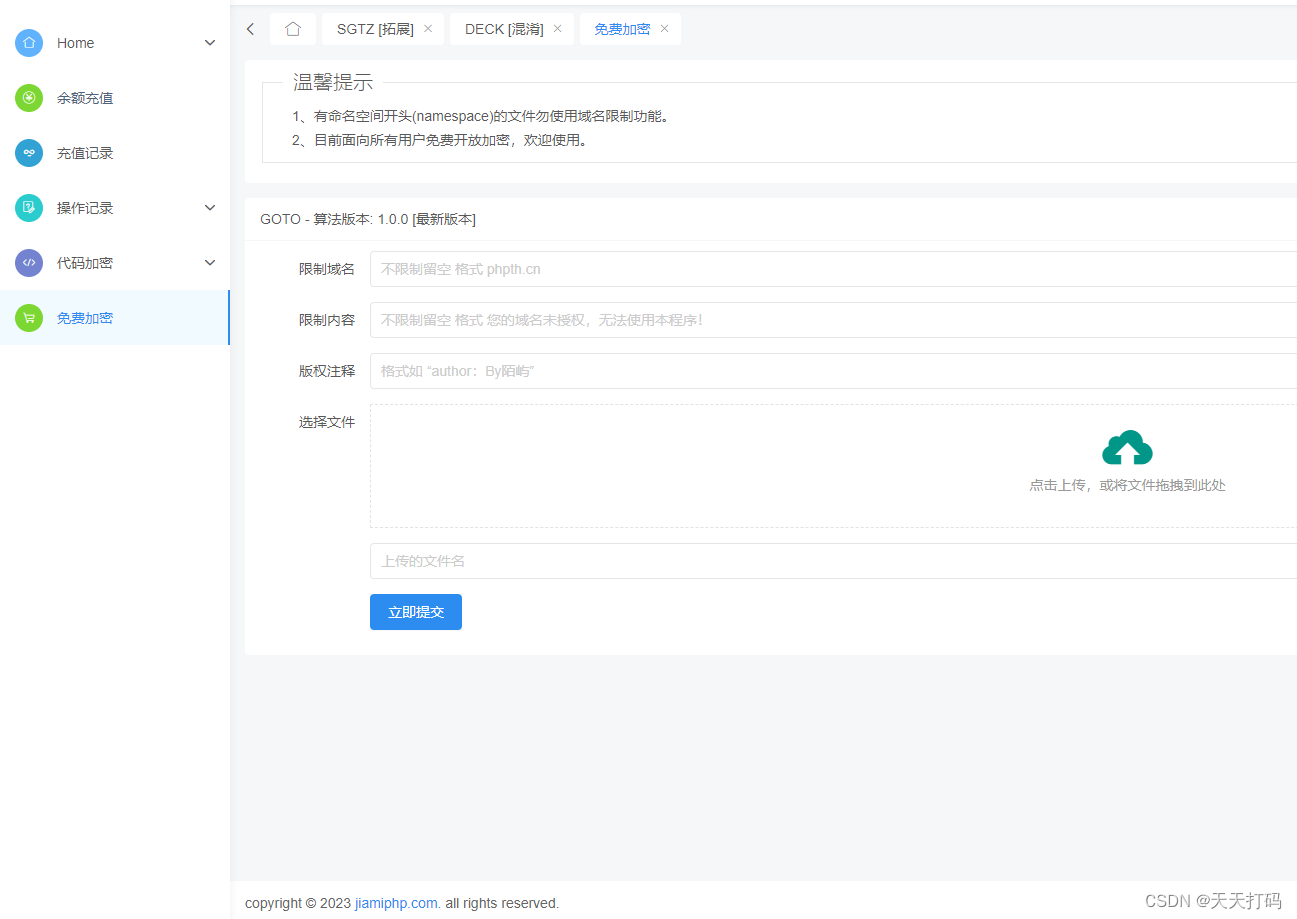Screen dimensions: 1297x919
Task: Click the back arrow beside the tabs
Action: [250, 28]
